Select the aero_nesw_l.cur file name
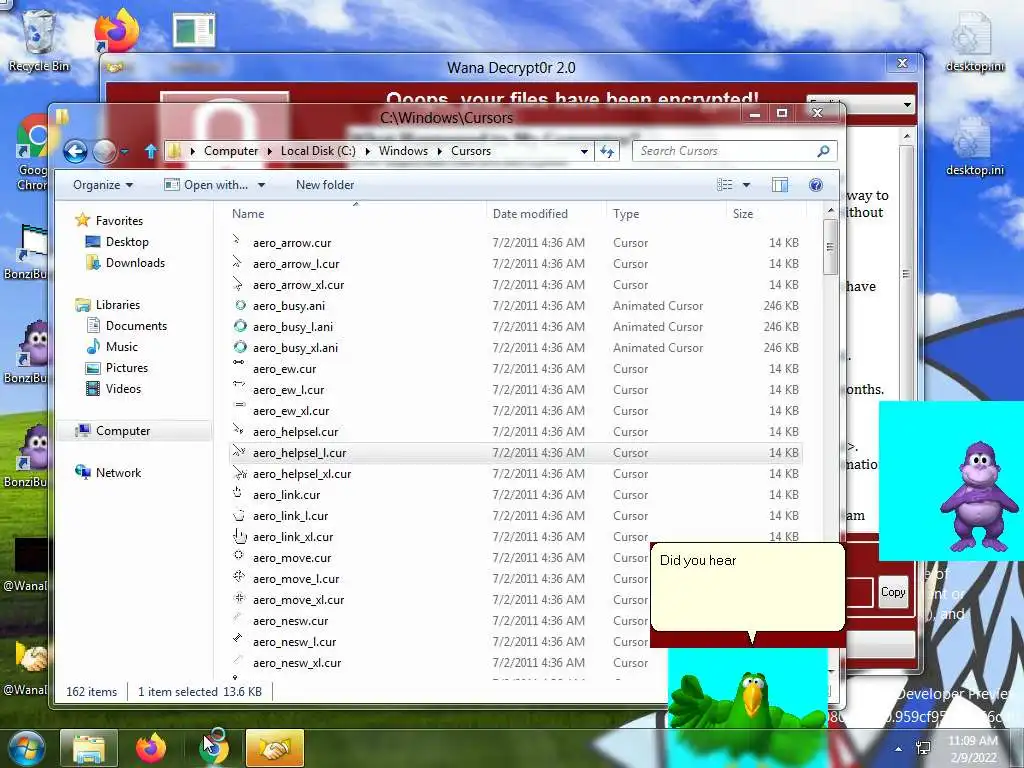 tap(295, 641)
